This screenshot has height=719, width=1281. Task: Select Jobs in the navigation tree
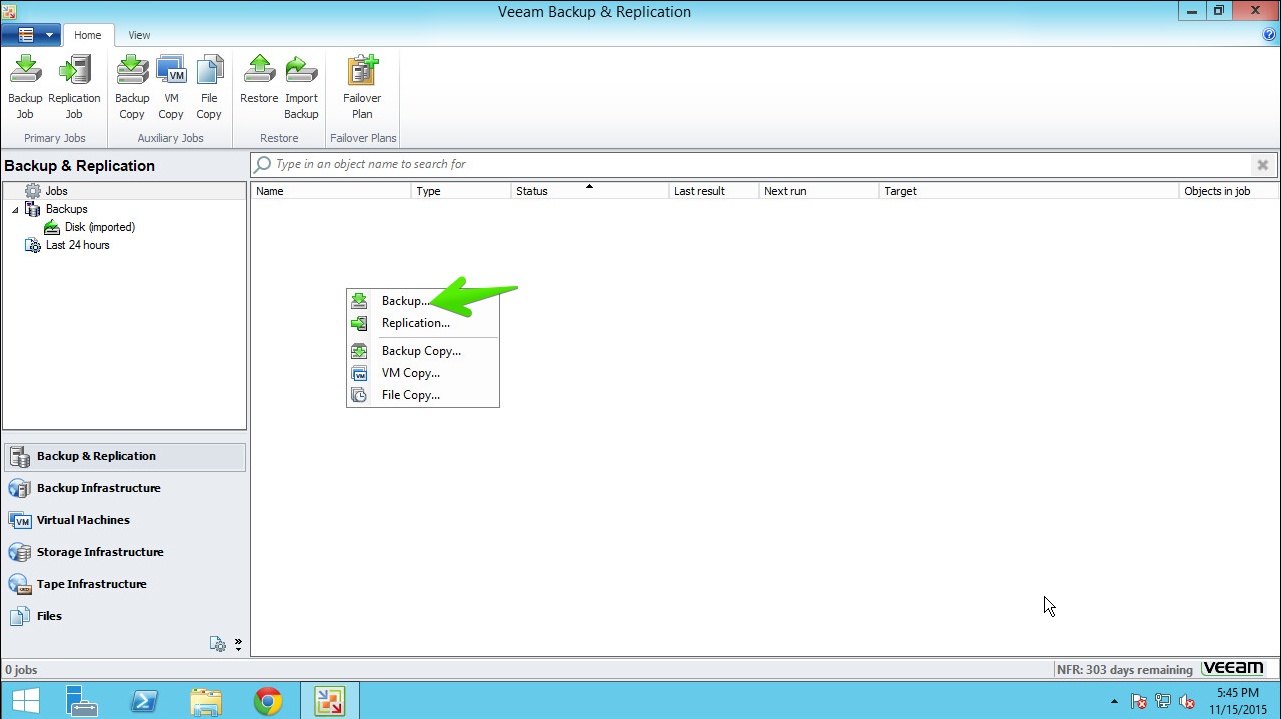point(56,191)
